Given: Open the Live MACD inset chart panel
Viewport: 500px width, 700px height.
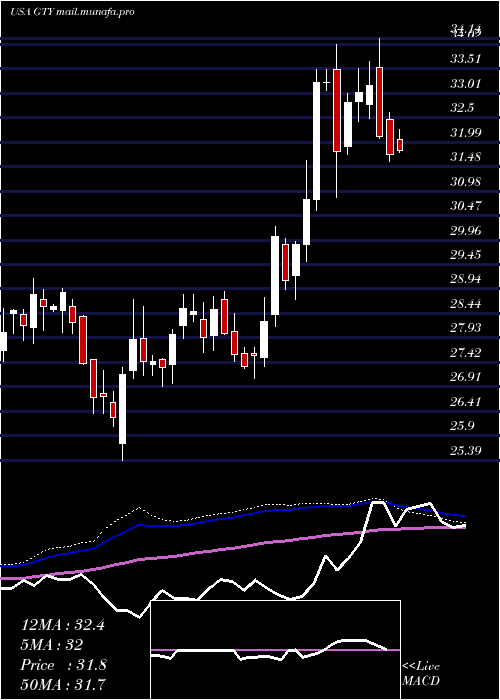Looking at the screenshot, I should [275, 650].
